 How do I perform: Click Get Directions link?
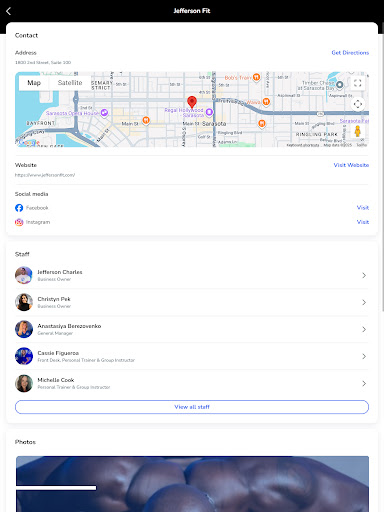coord(350,53)
